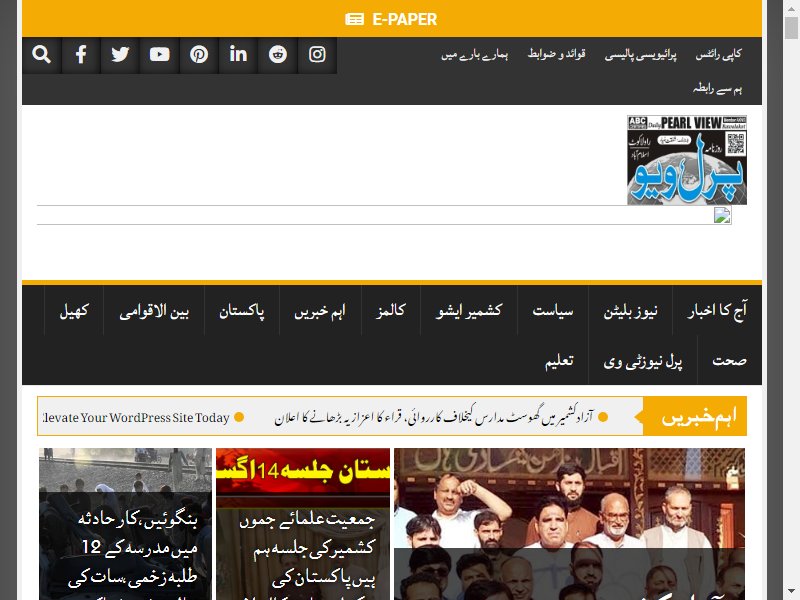The image size is (800, 600).
Task: Click the Pinterest icon
Action: point(198,55)
